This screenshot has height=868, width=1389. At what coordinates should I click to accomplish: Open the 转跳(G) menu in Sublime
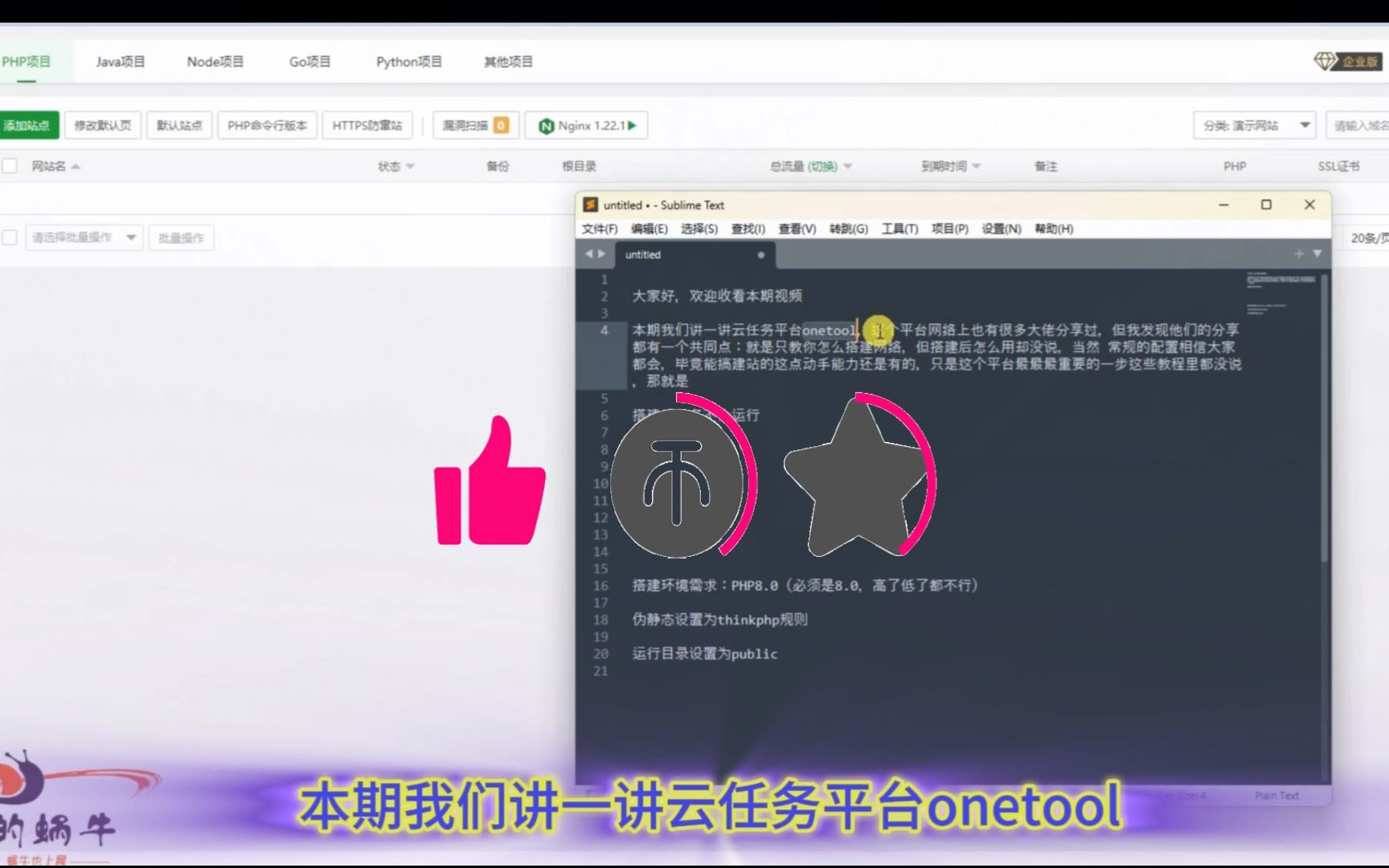(849, 229)
